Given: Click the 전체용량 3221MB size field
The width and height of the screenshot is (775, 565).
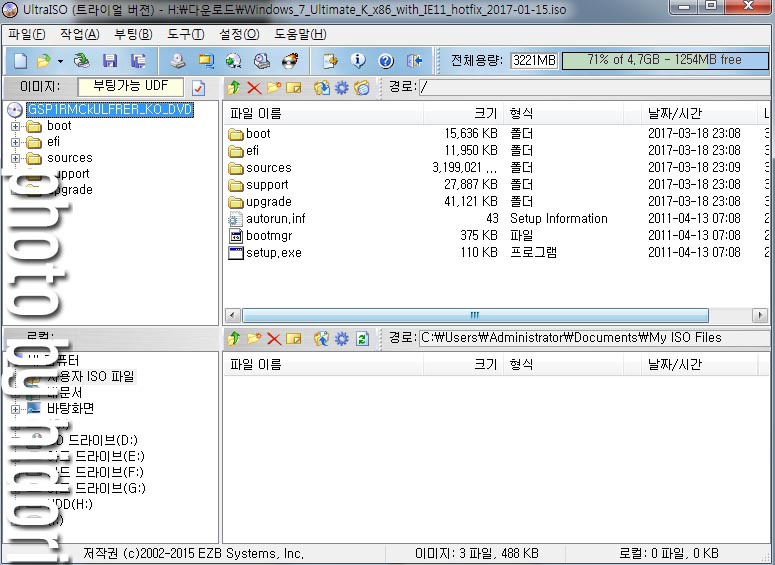Looking at the screenshot, I should pos(534,60).
